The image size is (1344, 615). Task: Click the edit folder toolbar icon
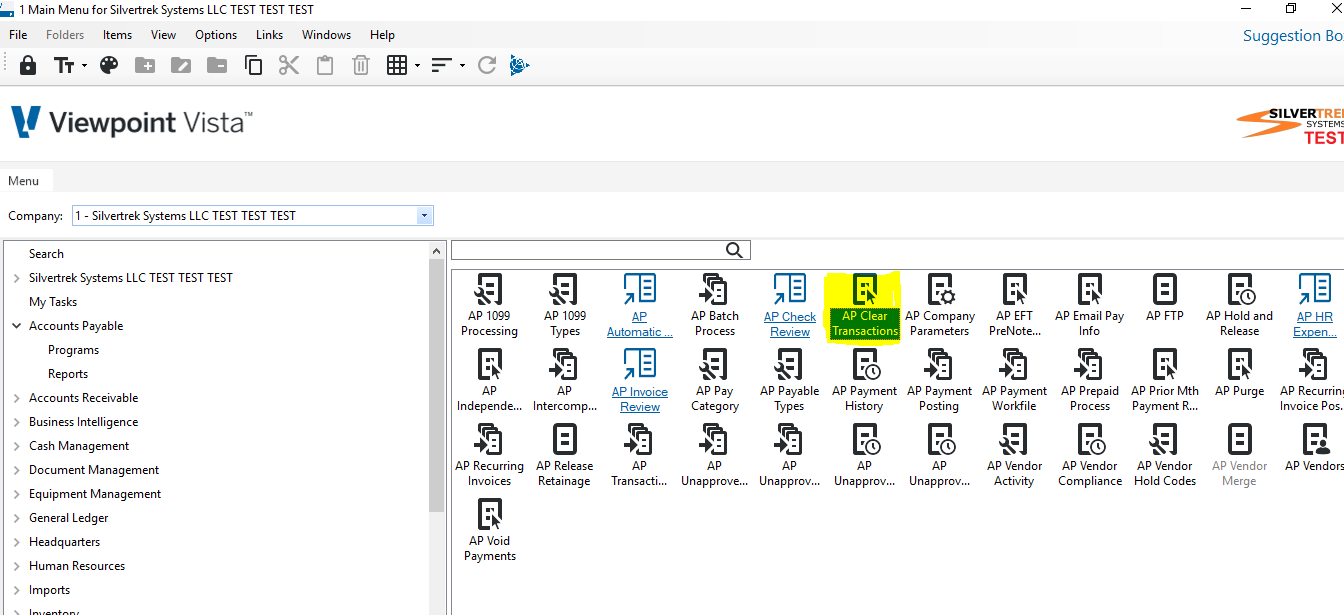181,65
